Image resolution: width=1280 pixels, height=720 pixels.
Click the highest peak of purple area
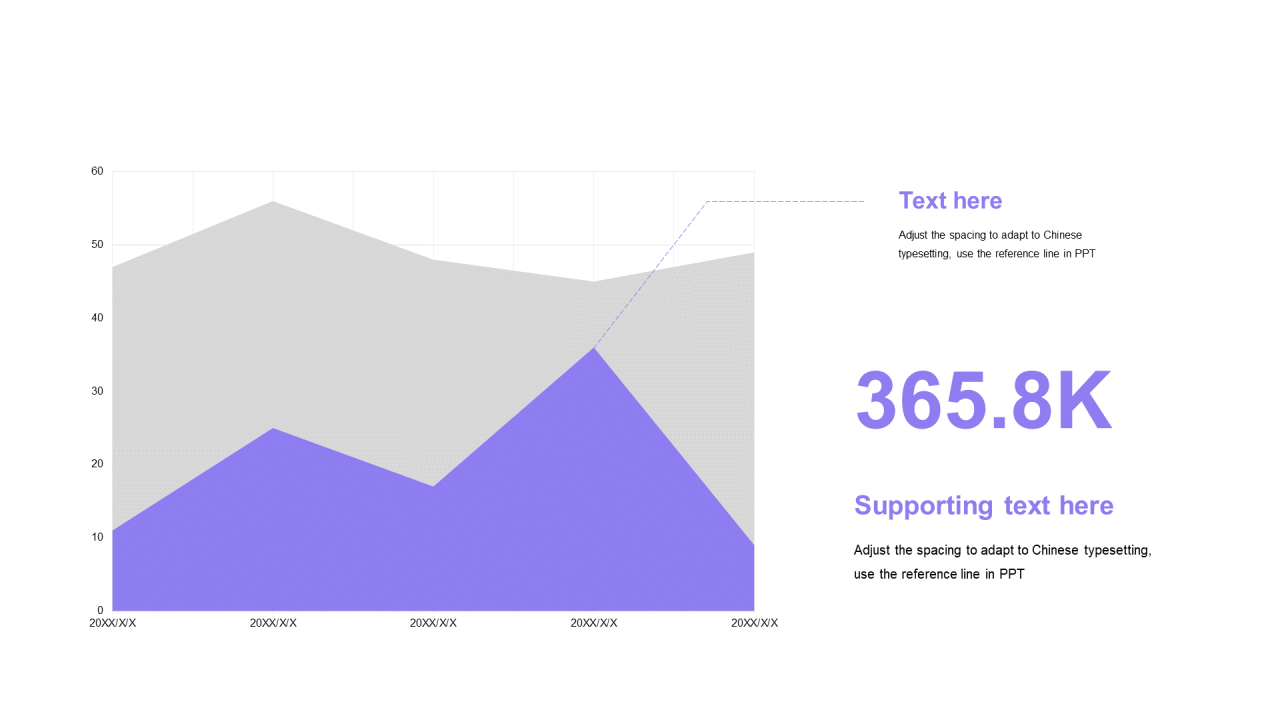tap(594, 350)
